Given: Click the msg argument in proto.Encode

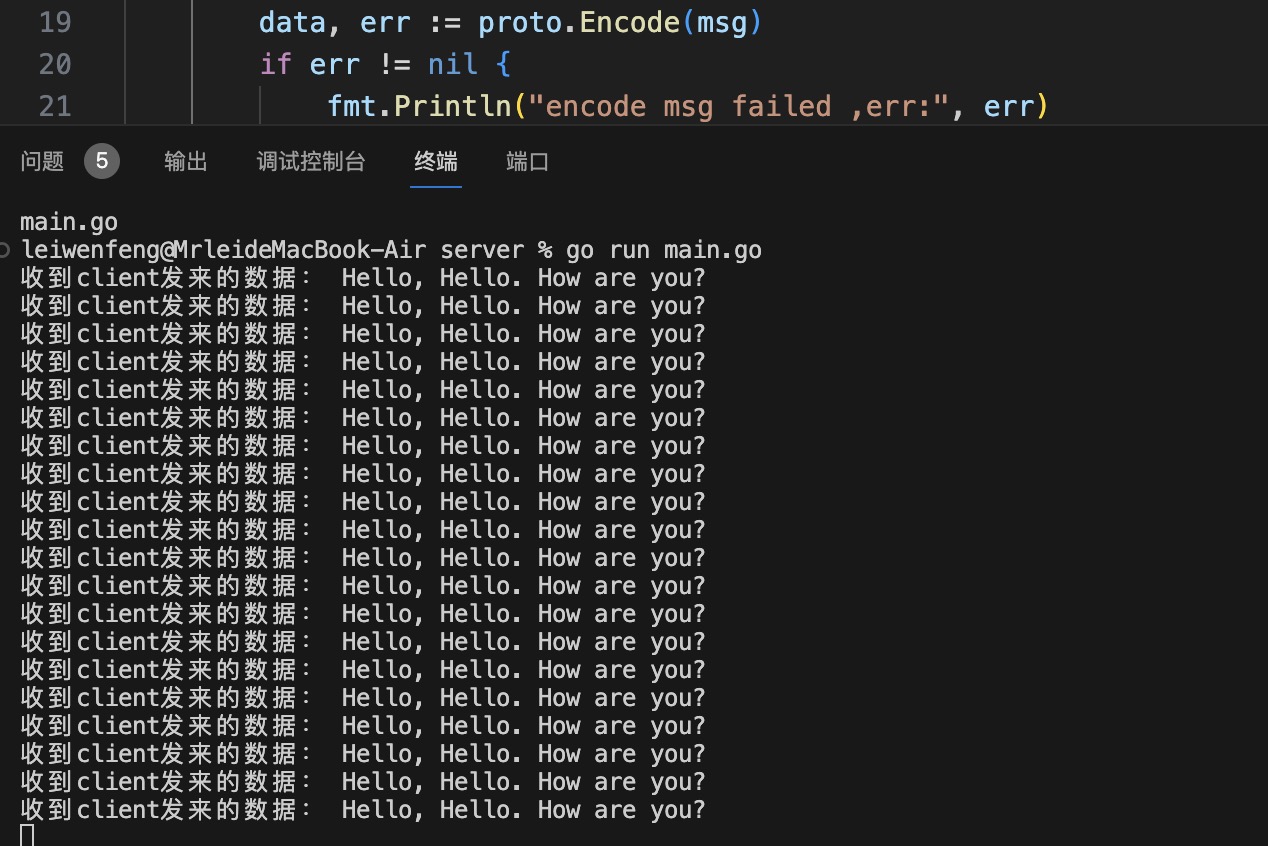Looking at the screenshot, I should point(720,22).
